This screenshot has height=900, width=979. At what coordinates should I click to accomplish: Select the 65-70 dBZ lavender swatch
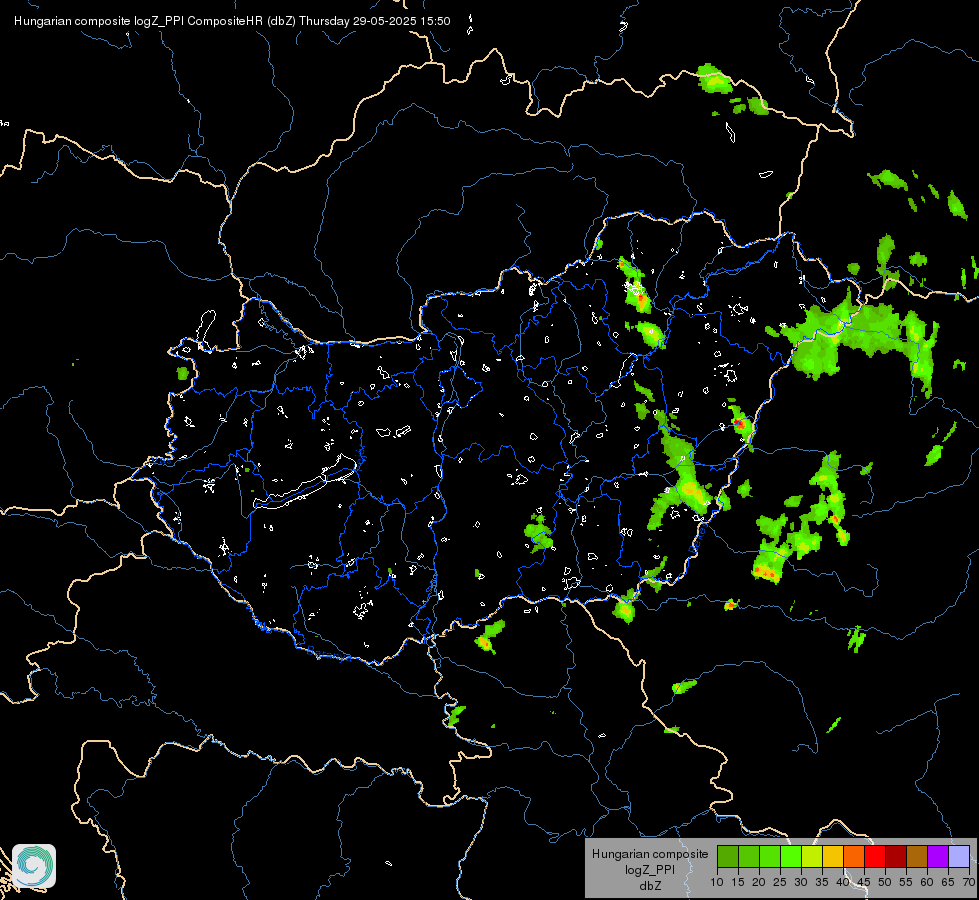pos(958,856)
